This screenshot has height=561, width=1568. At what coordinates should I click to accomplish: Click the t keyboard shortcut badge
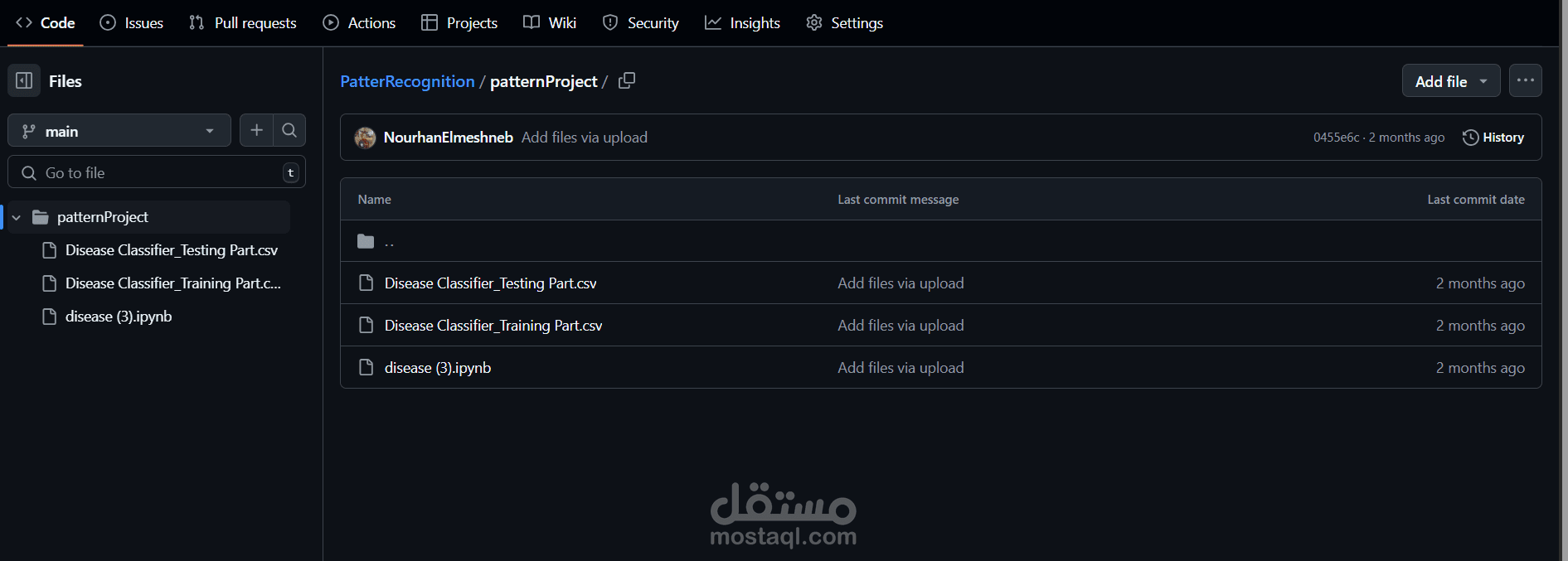coord(290,172)
